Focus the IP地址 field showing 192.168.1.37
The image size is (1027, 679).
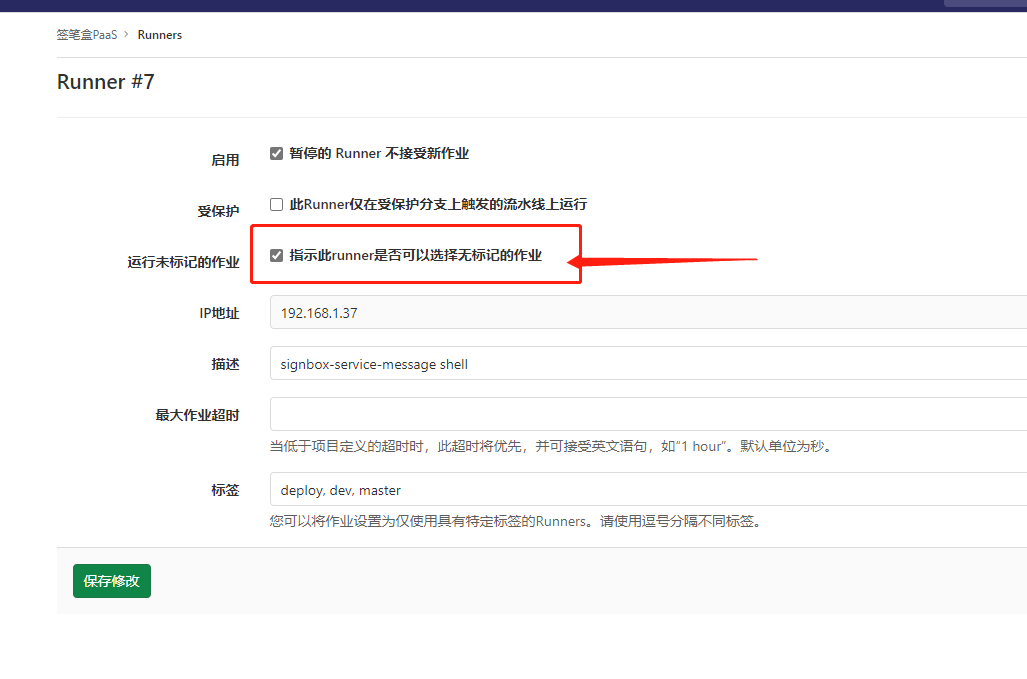pos(648,312)
